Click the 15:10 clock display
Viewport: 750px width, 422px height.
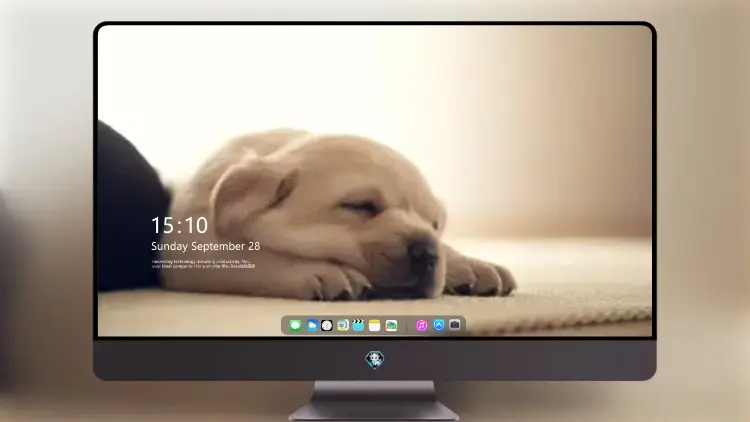point(179,225)
